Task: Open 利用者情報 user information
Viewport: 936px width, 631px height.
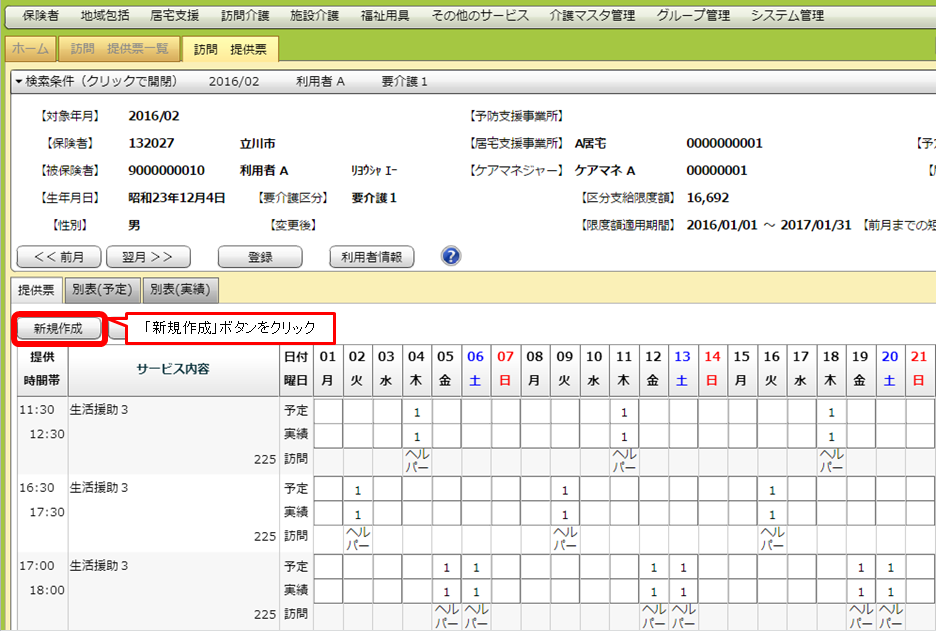Action: (371, 257)
